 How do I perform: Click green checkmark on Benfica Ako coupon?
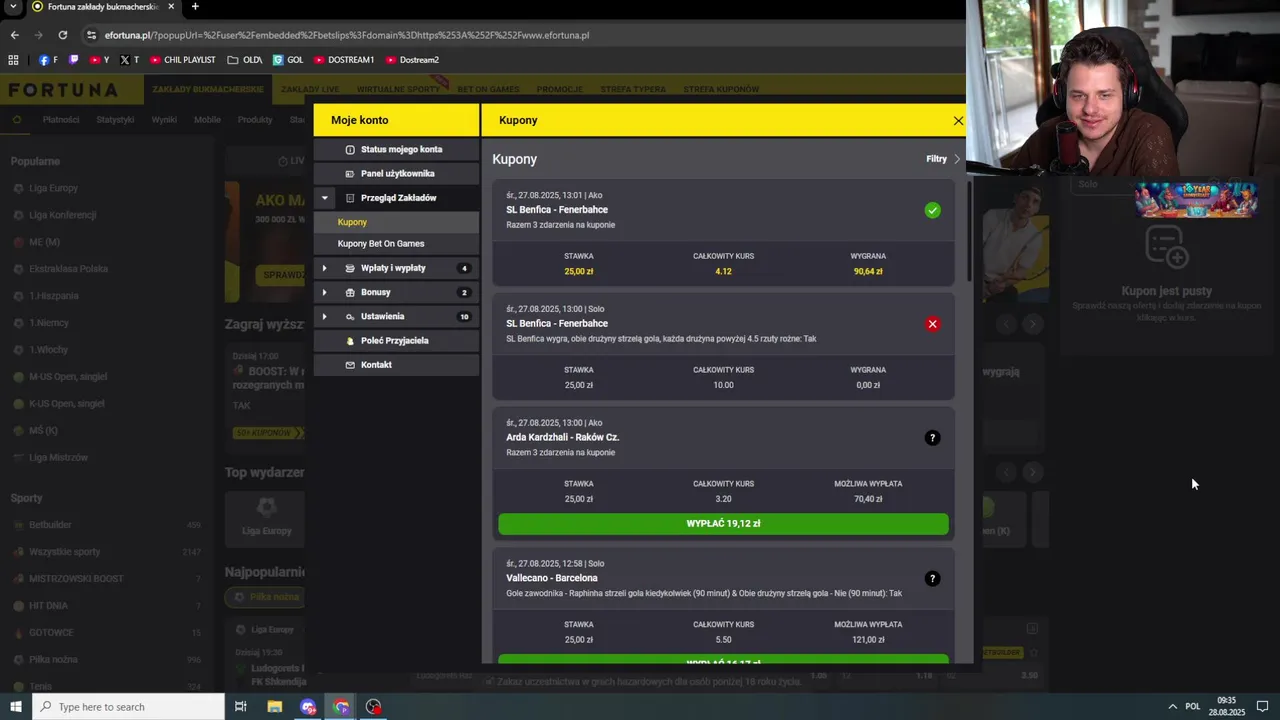pyautogui.click(x=932, y=210)
